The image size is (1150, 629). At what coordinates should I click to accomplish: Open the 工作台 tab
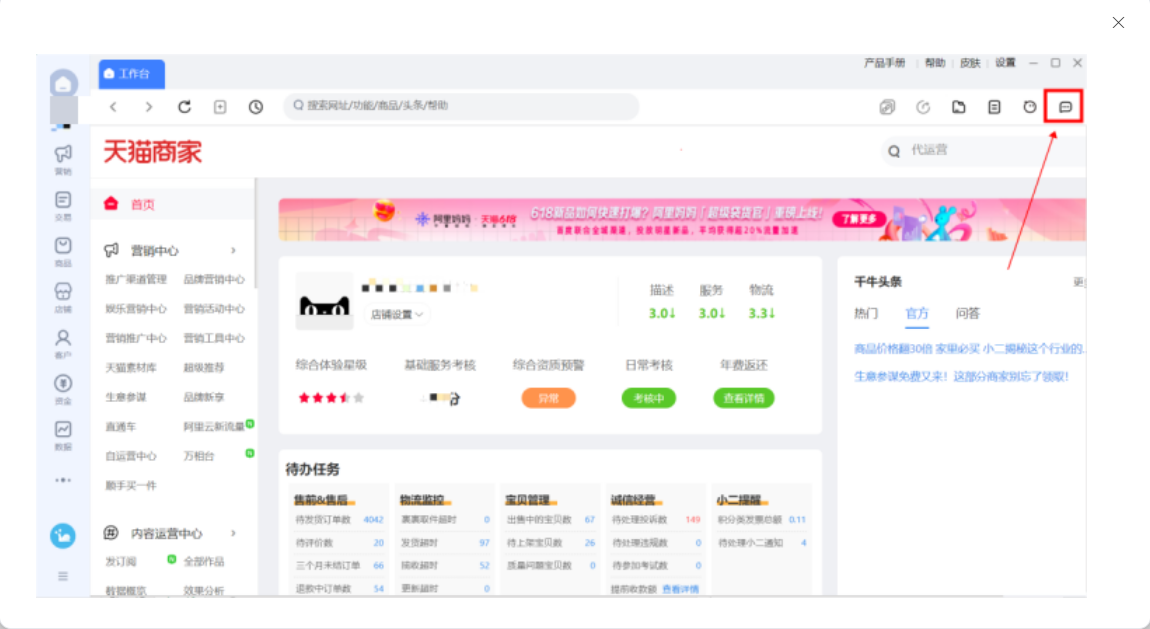coord(132,74)
